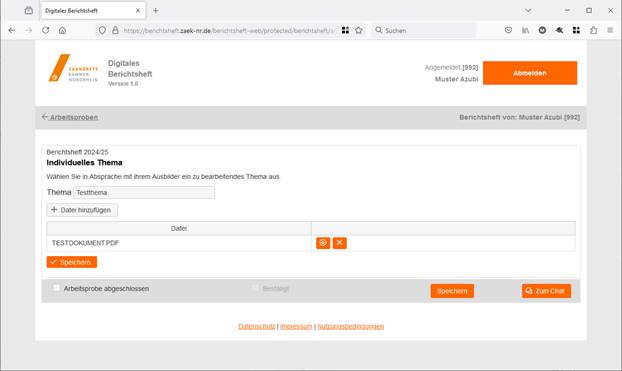Click the Datei column header
622x371 pixels.
click(x=179, y=228)
